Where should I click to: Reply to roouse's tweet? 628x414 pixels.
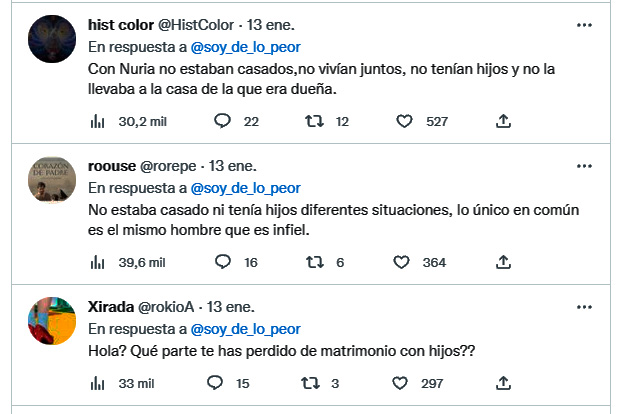(x=223, y=262)
